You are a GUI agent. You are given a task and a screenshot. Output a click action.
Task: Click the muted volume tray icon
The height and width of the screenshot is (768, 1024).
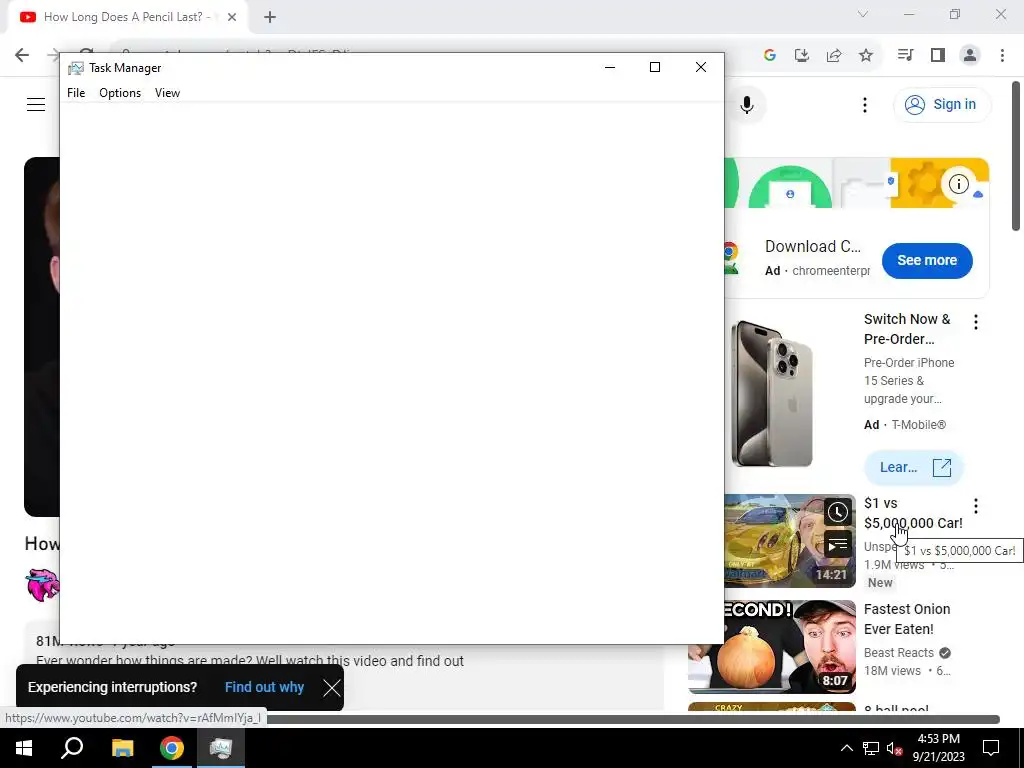(x=895, y=748)
